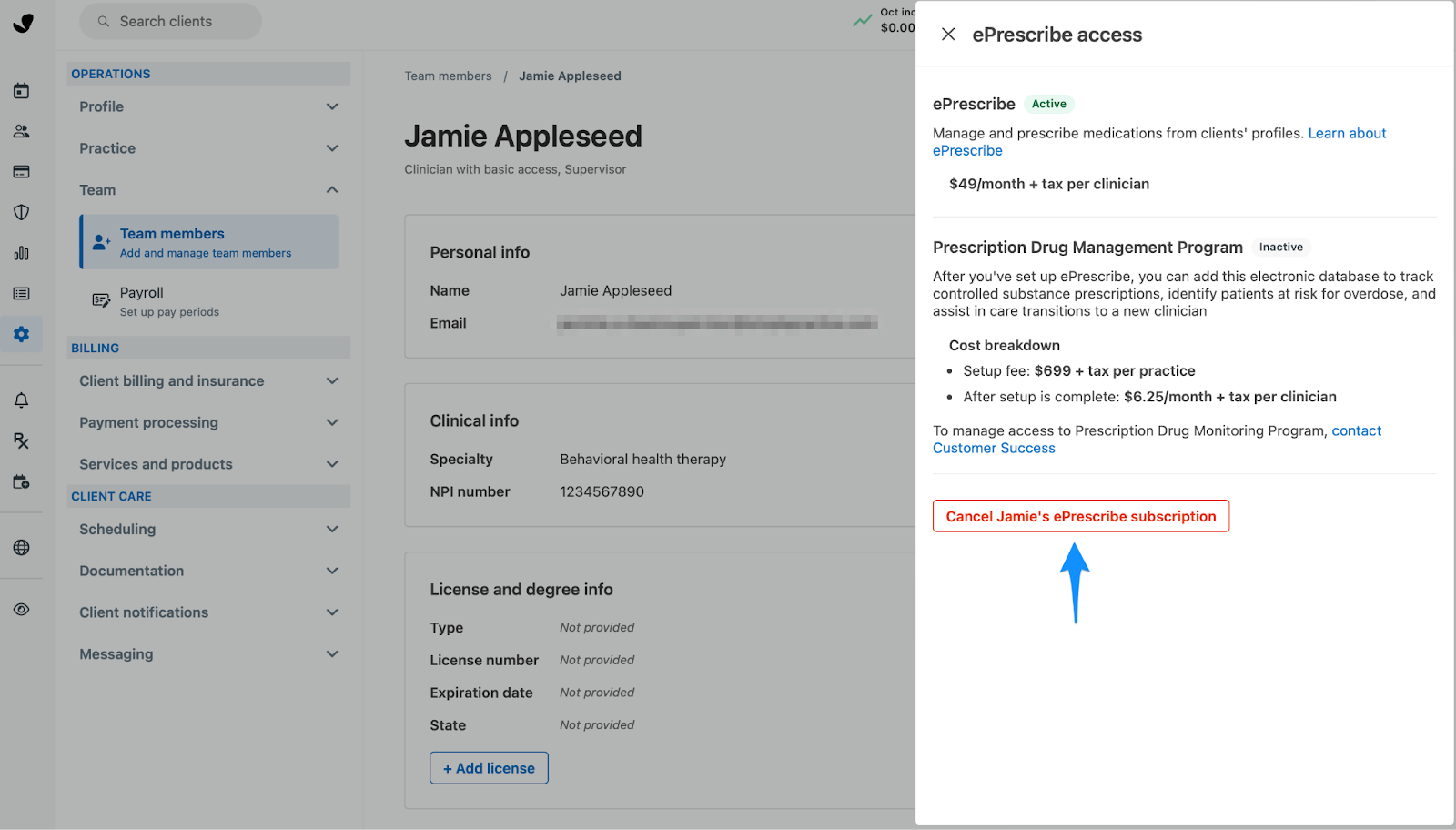This screenshot has height=830, width=1456.
Task: Go to Team members breadcrumb
Action: coord(448,76)
